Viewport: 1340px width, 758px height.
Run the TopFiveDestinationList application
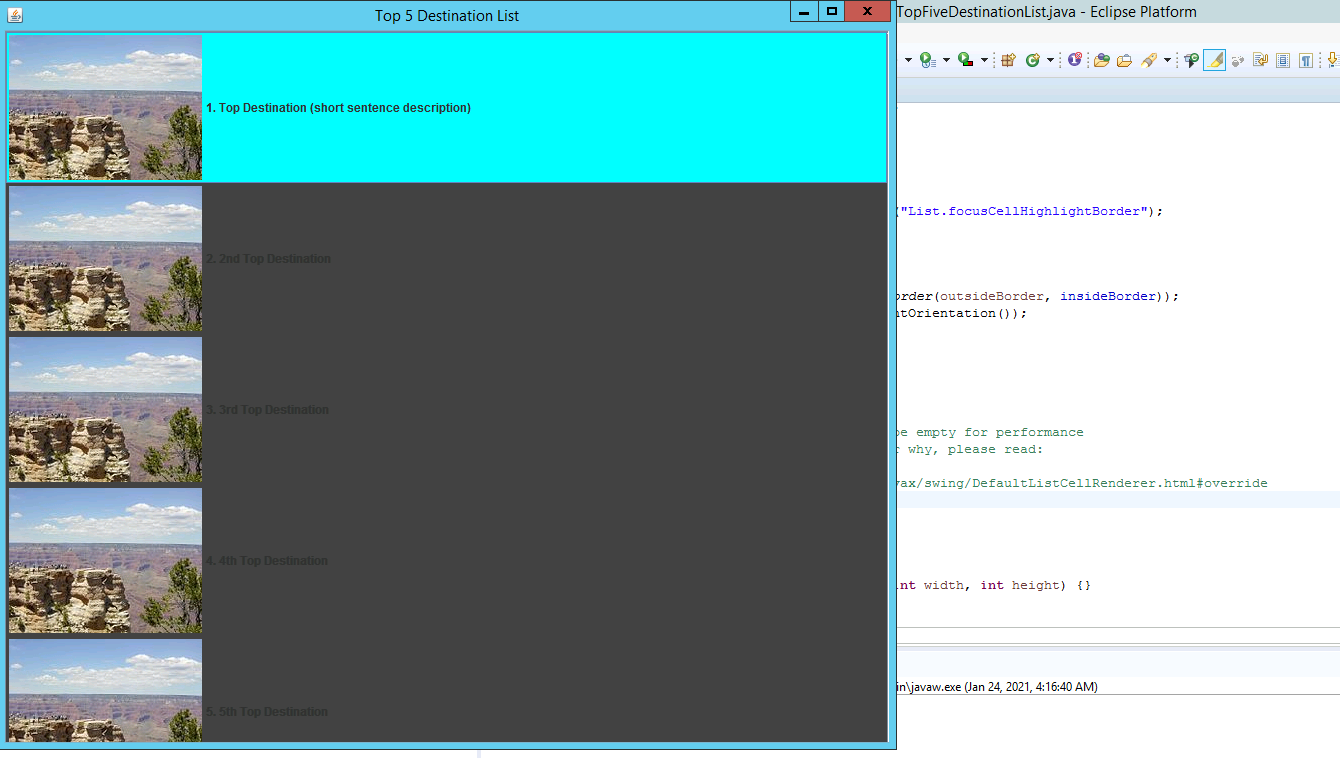pyautogui.click(x=926, y=60)
